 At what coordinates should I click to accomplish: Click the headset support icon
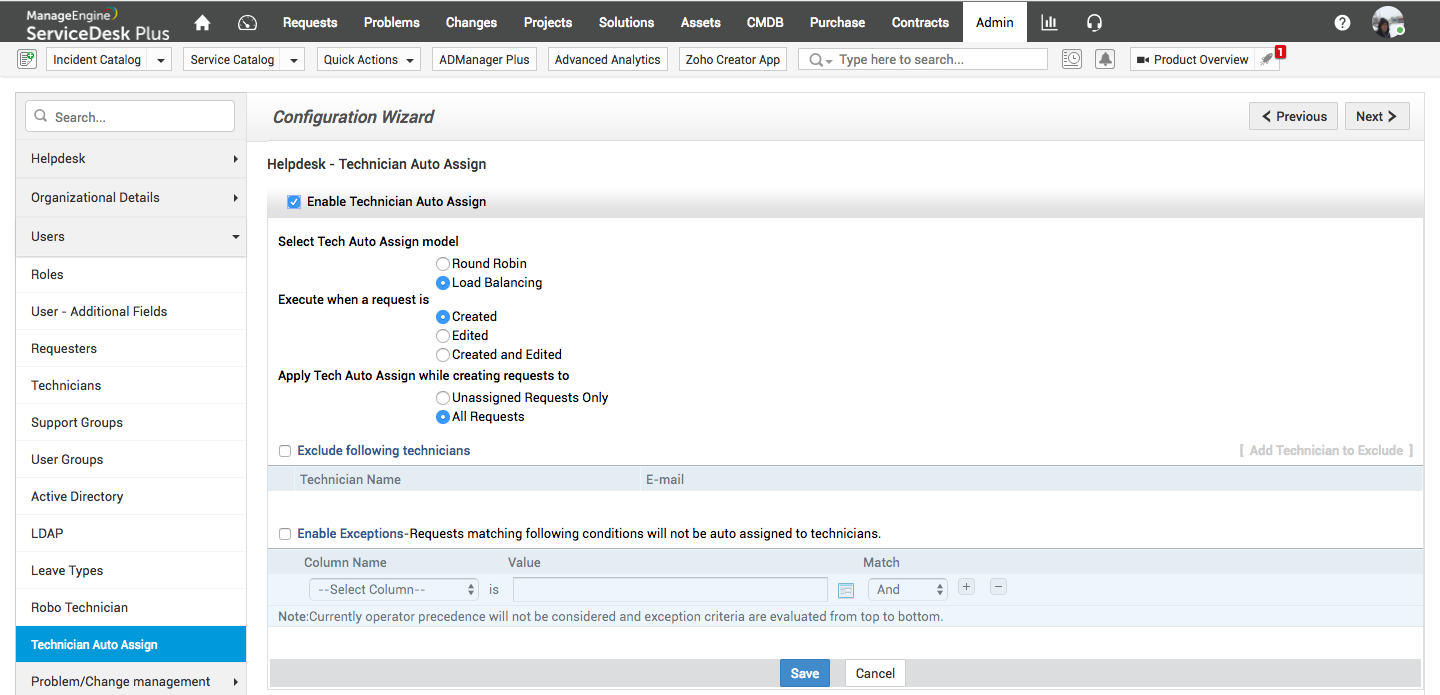point(1094,22)
